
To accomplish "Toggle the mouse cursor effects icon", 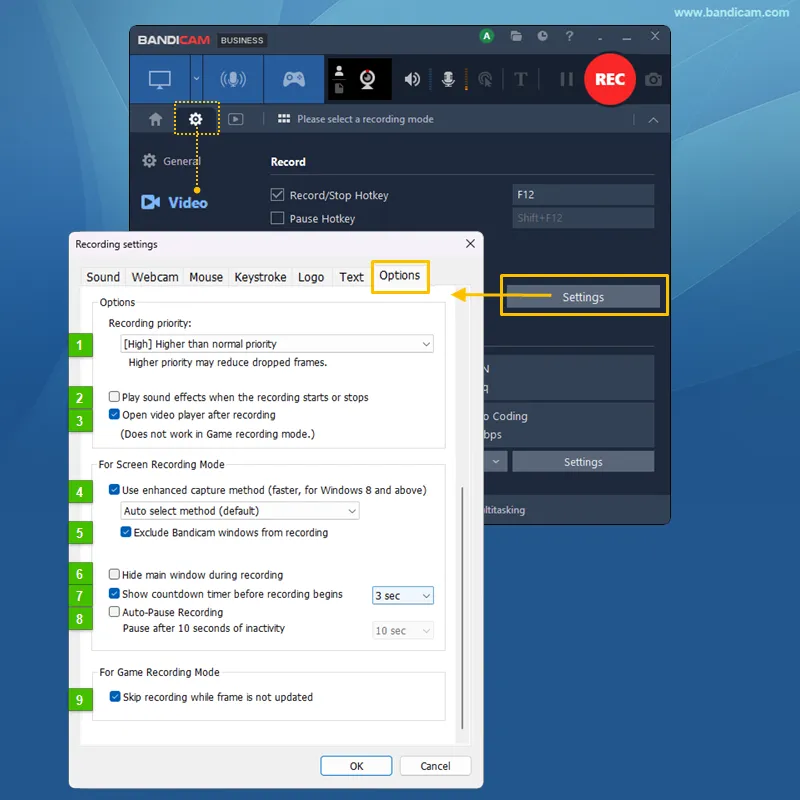I will tap(485, 80).
